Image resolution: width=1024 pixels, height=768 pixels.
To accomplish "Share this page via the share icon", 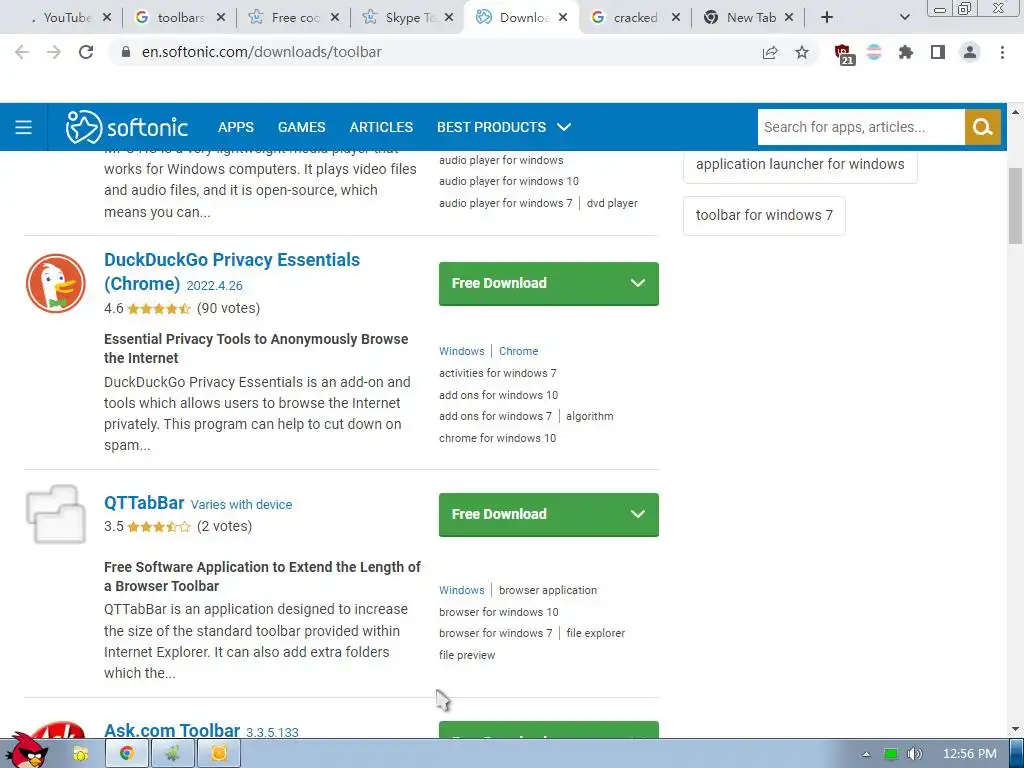I will point(770,52).
